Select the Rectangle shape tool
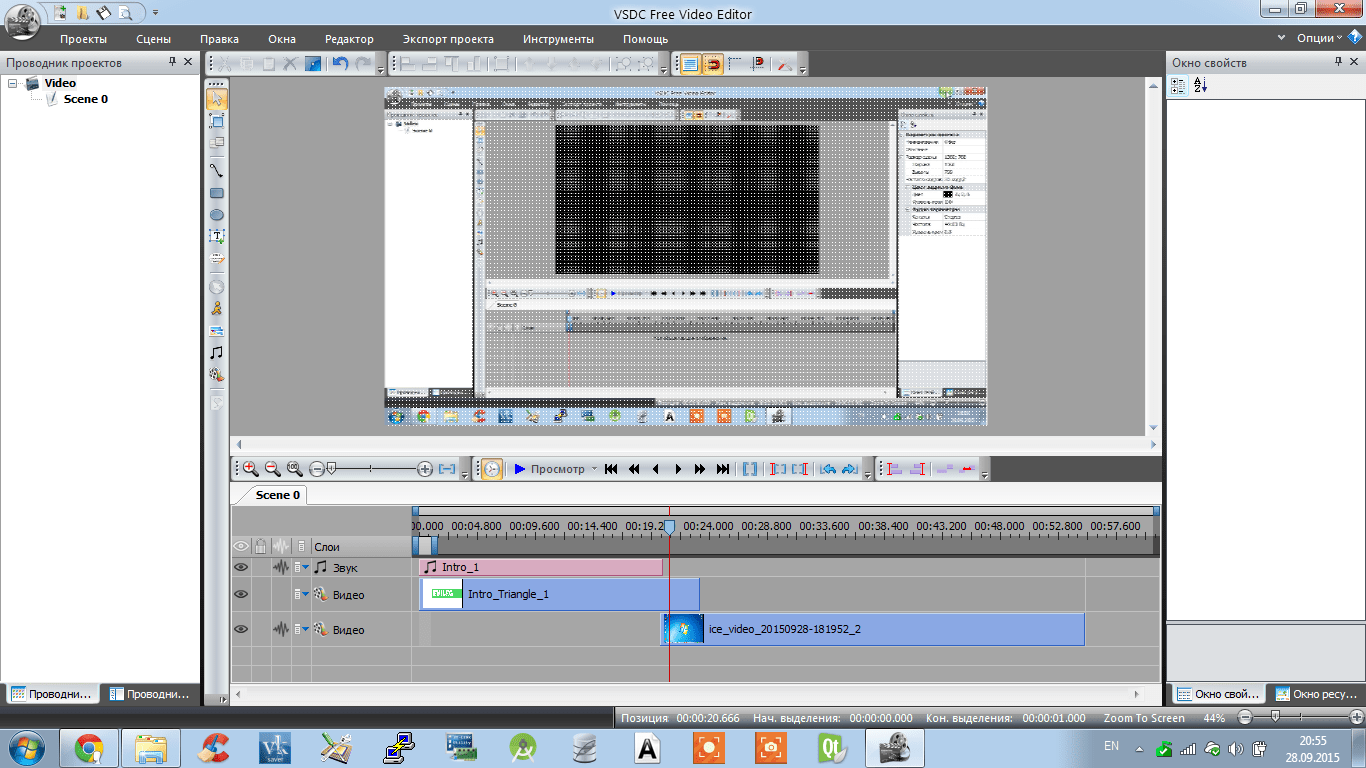This screenshot has width=1366, height=768. point(216,193)
